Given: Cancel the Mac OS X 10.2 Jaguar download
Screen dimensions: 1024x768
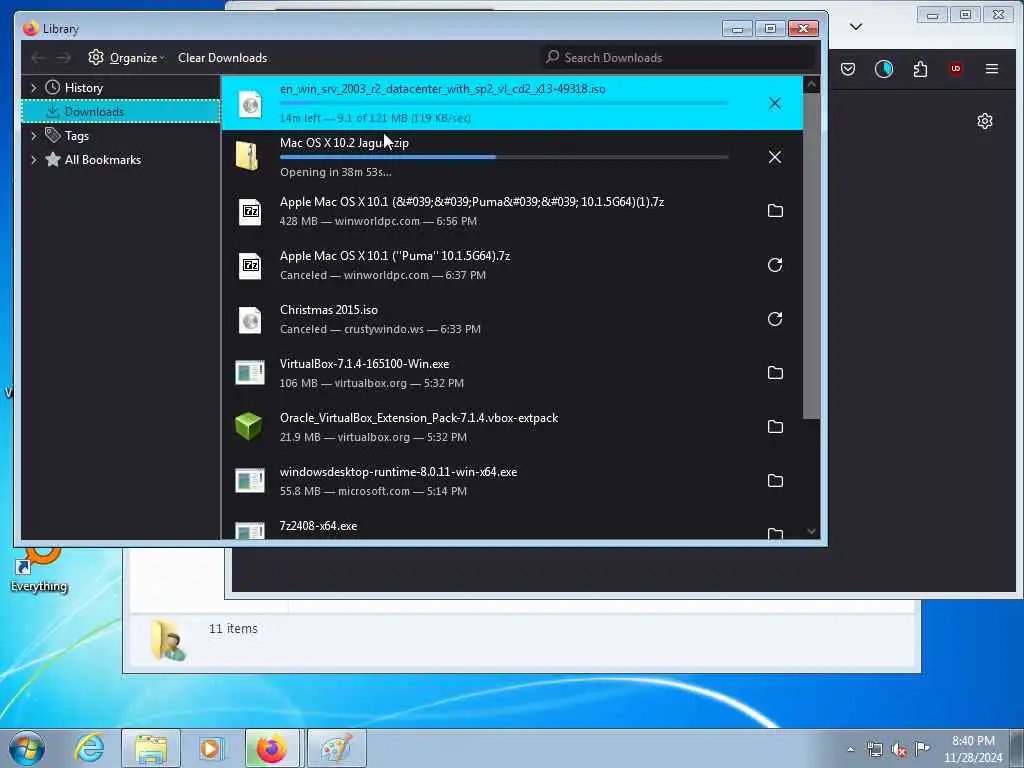Looking at the screenshot, I should point(775,157).
